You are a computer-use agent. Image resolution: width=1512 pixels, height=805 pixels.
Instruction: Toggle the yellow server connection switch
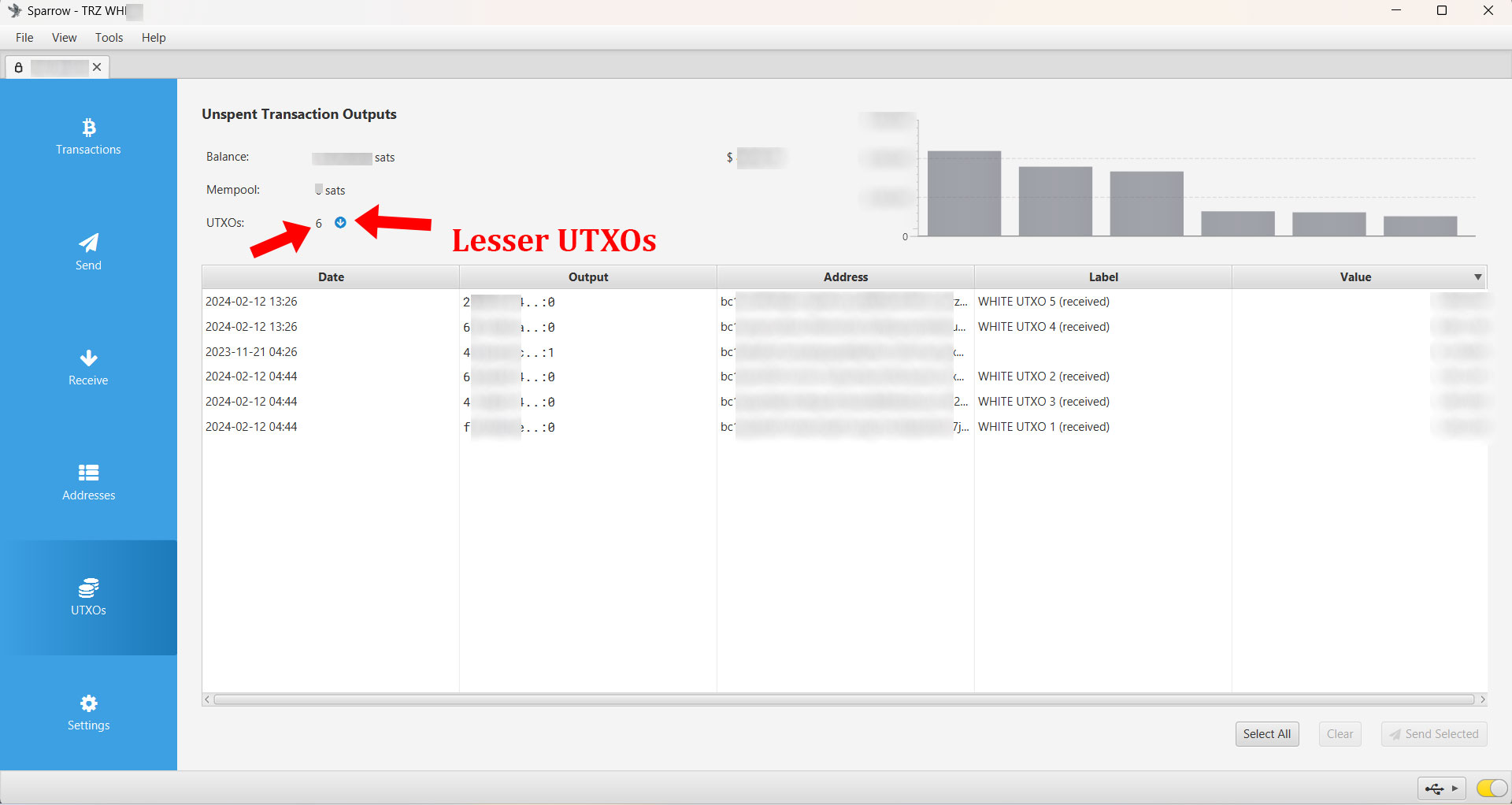(1491, 788)
